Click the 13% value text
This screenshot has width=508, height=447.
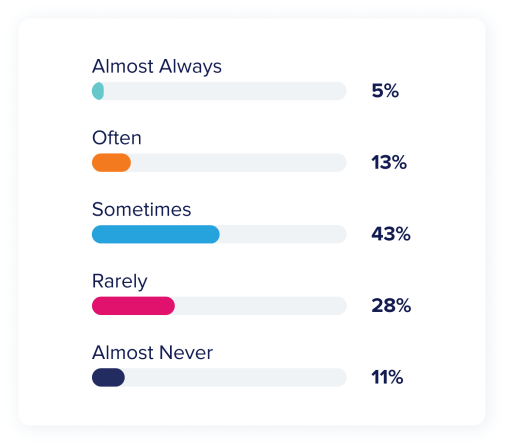(389, 162)
